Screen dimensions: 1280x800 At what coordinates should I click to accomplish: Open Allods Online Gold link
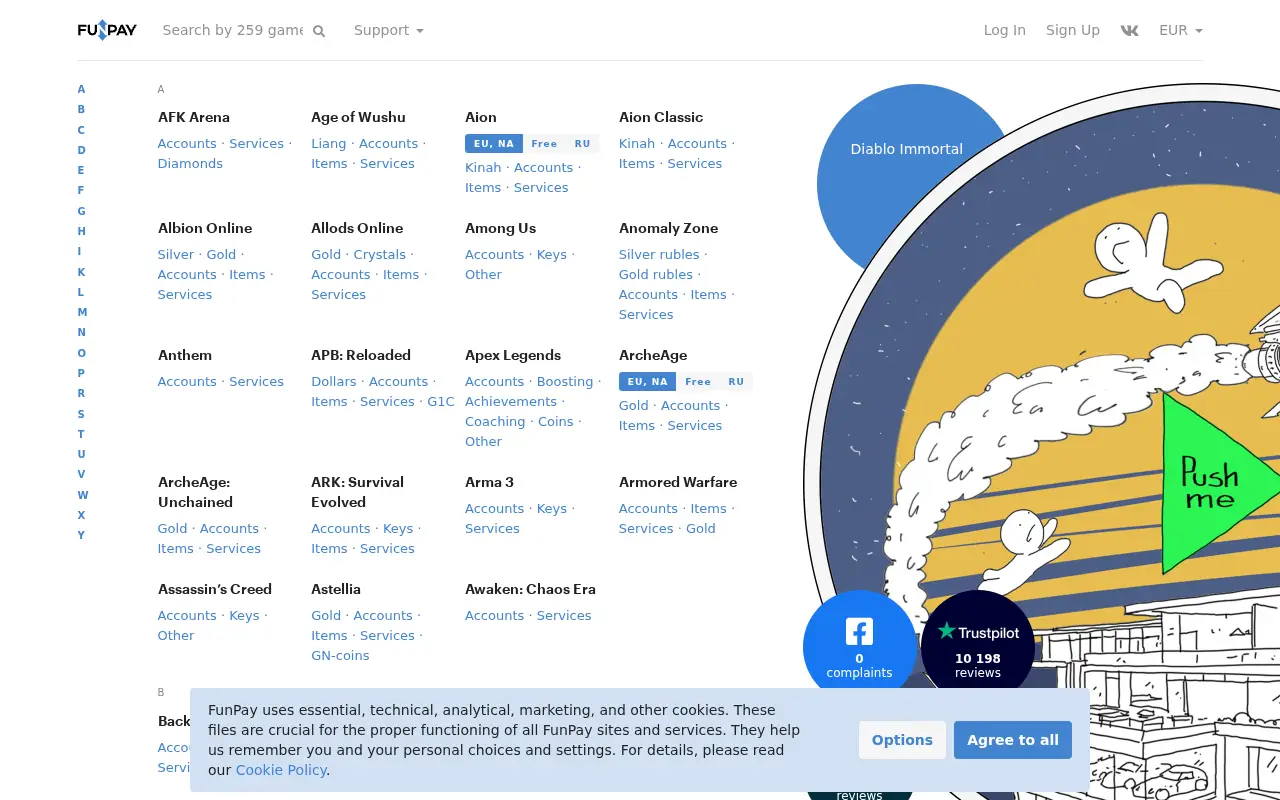click(326, 254)
